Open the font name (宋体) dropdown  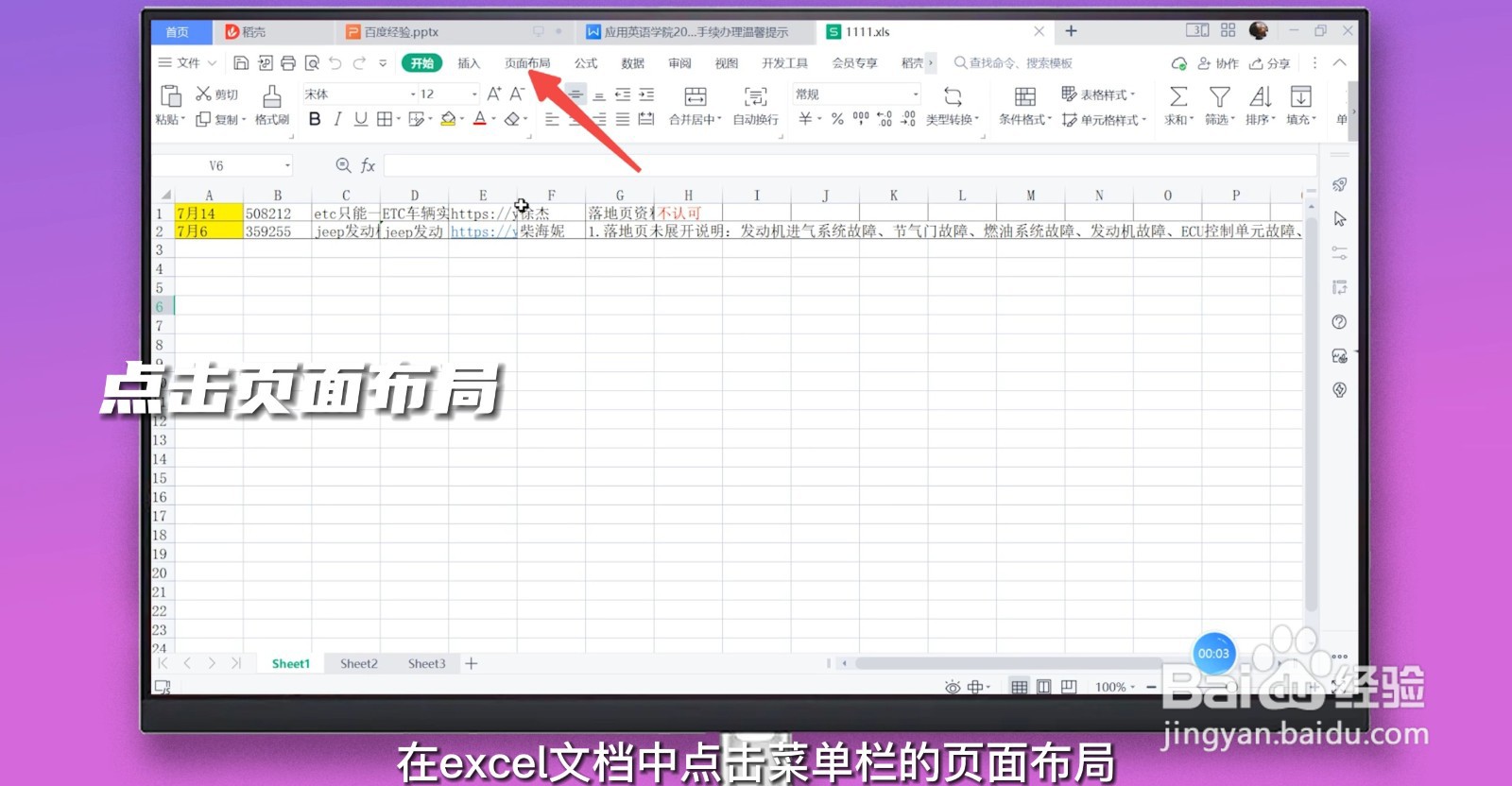413,94
